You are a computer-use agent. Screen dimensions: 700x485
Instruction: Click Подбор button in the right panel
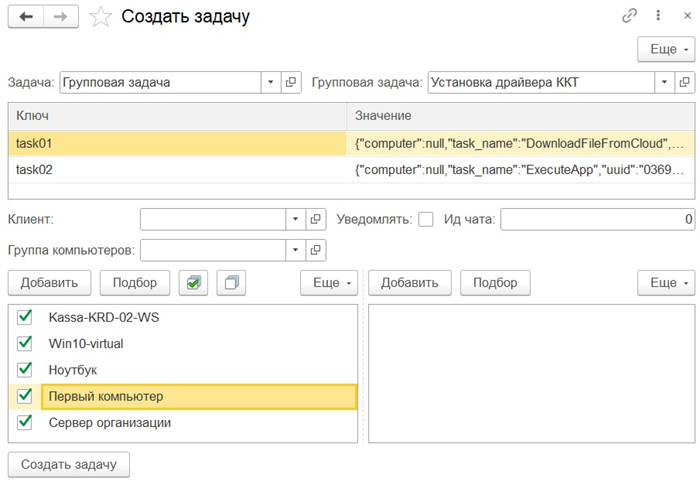click(495, 283)
